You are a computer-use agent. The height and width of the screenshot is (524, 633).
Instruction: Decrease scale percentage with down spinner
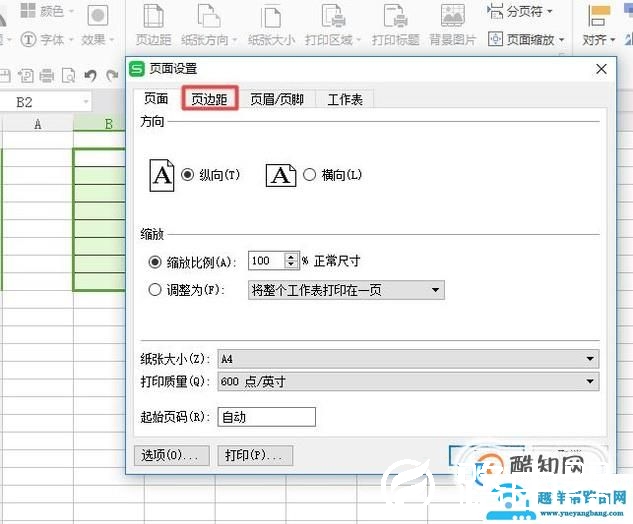[291, 264]
